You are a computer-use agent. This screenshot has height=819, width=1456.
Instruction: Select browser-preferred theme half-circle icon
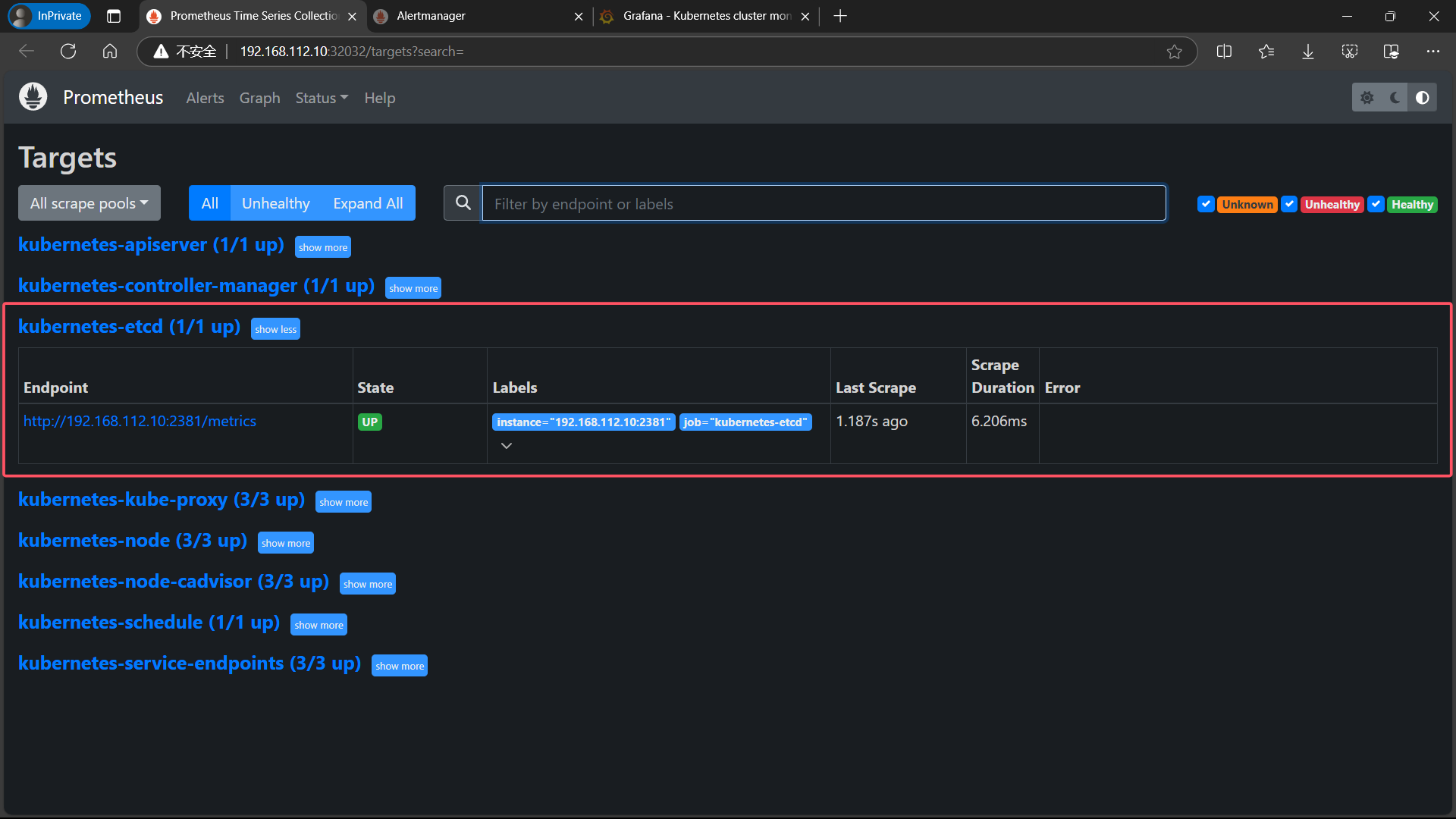coord(1423,98)
